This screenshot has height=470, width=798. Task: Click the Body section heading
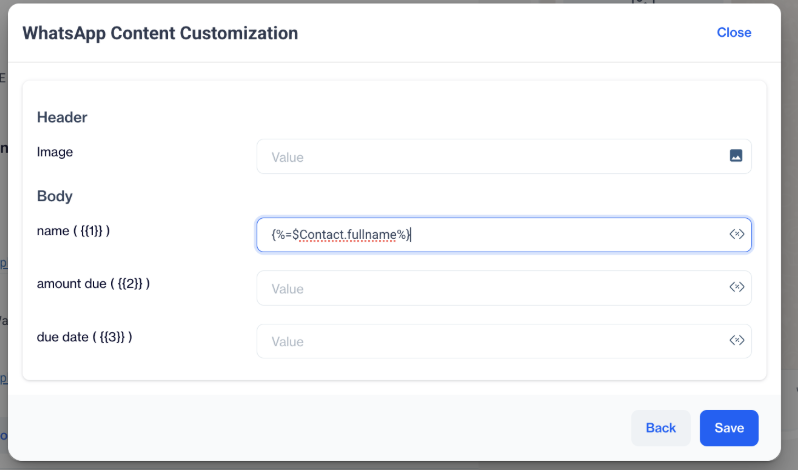[x=55, y=196]
